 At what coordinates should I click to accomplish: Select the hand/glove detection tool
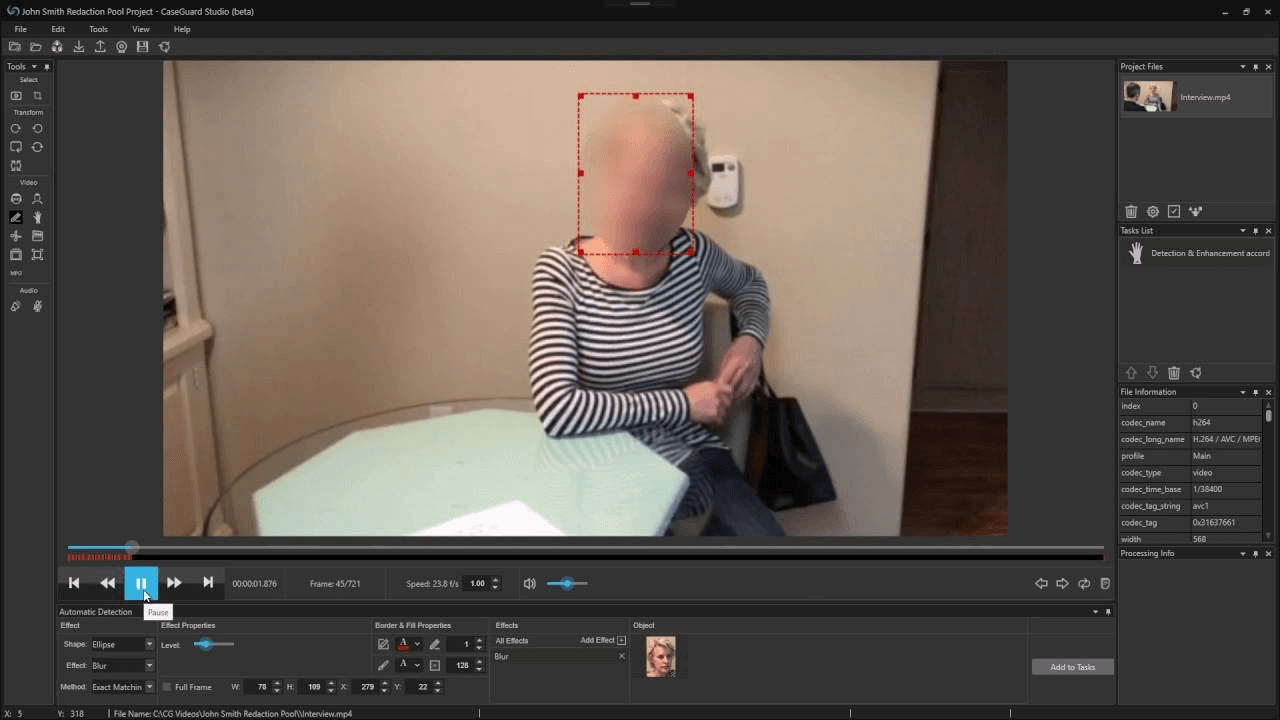(37, 217)
